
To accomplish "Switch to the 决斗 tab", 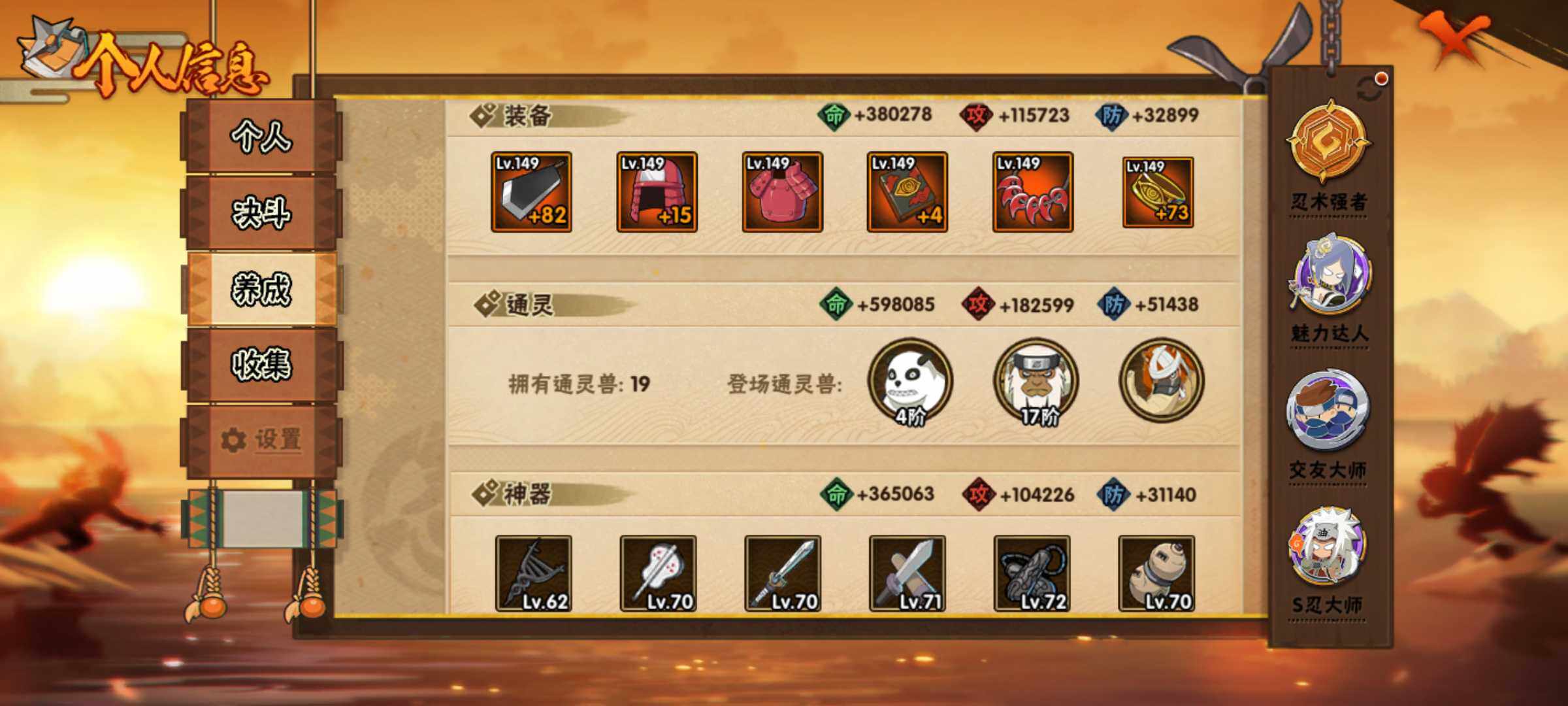I will [x=261, y=213].
